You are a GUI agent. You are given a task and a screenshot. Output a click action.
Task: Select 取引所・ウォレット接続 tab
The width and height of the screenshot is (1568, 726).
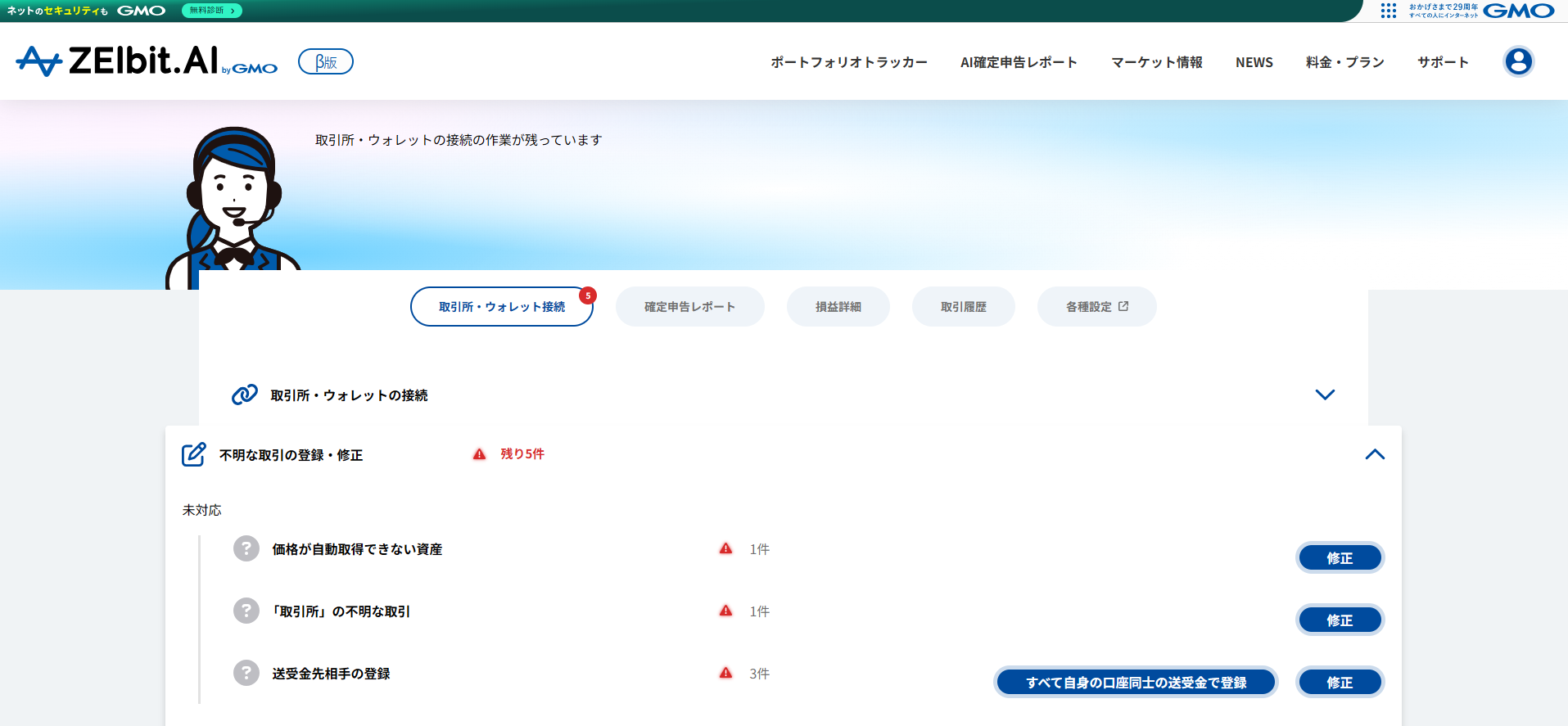point(502,307)
